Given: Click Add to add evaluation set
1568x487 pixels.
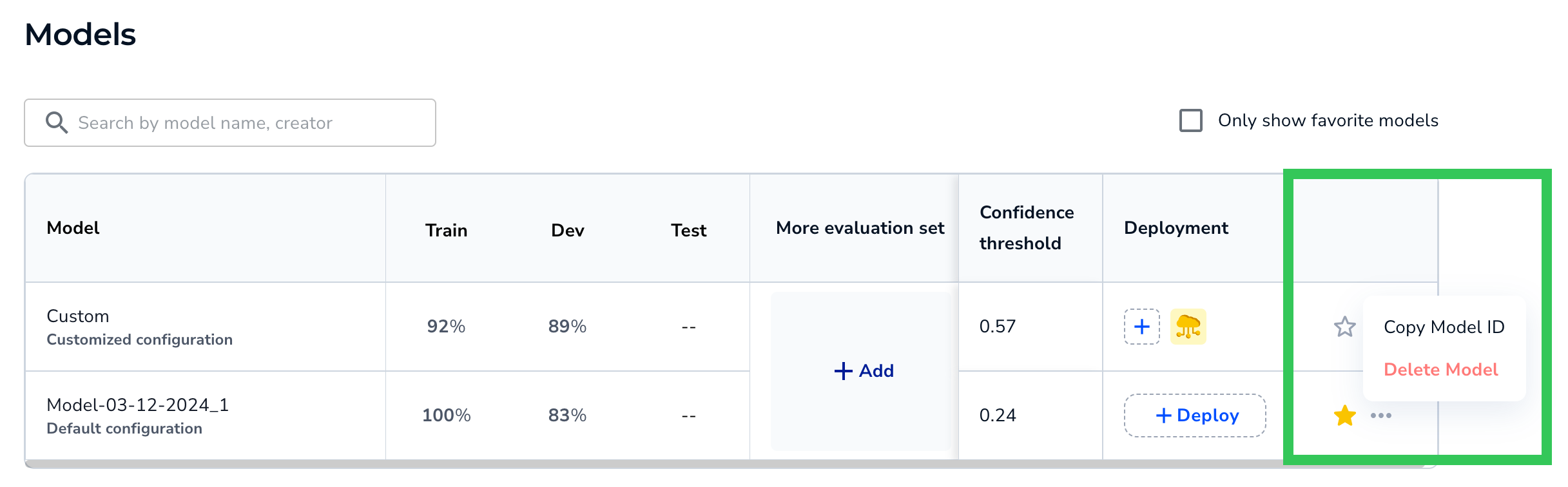Looking at the screenshot, I should pos(864,371).
